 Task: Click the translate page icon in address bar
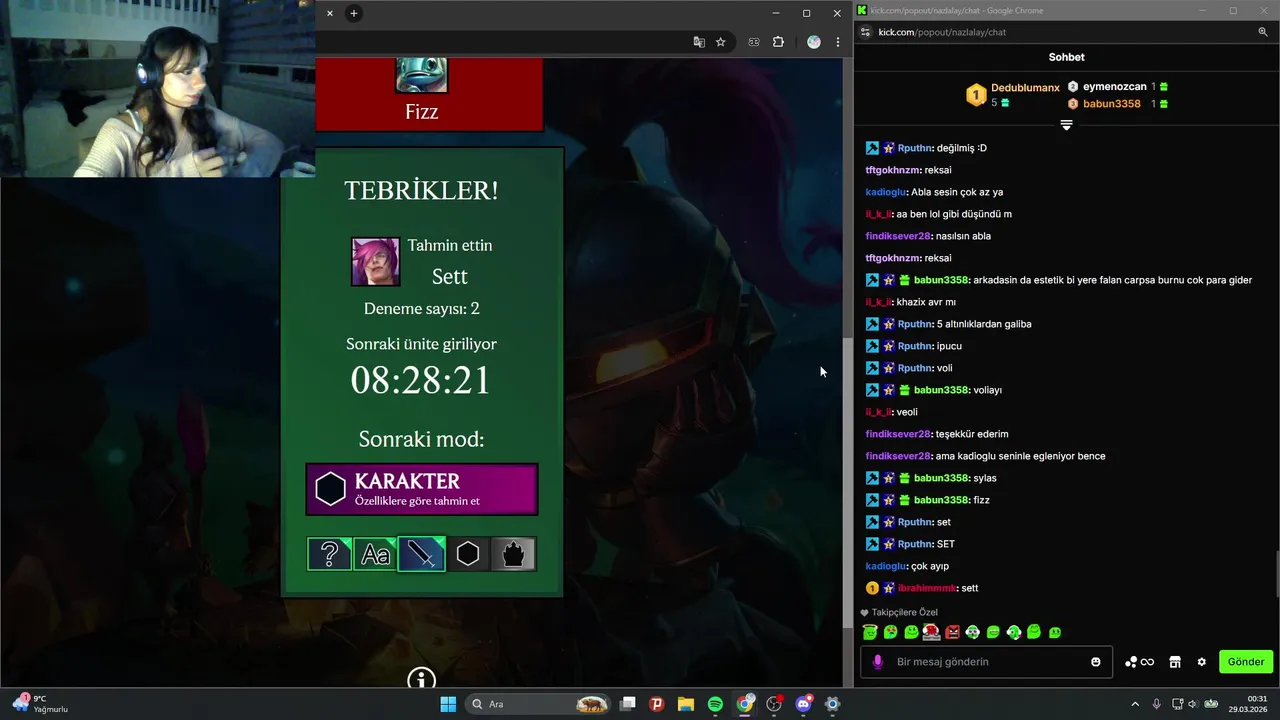point(699,42)
